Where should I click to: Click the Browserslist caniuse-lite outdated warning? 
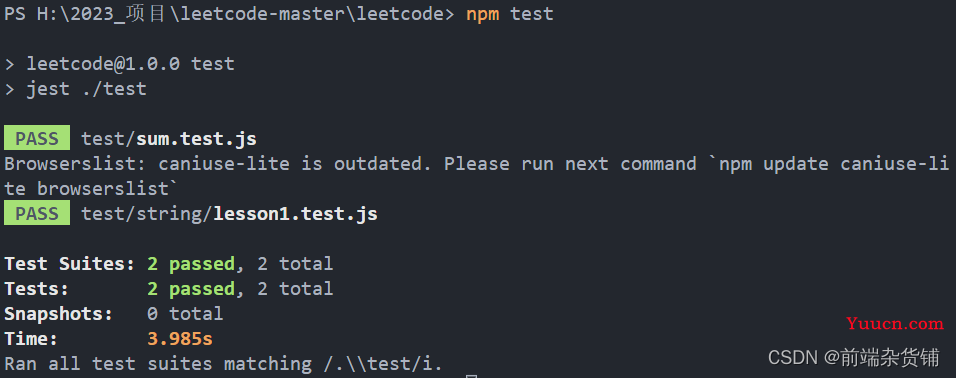[477, 176]
